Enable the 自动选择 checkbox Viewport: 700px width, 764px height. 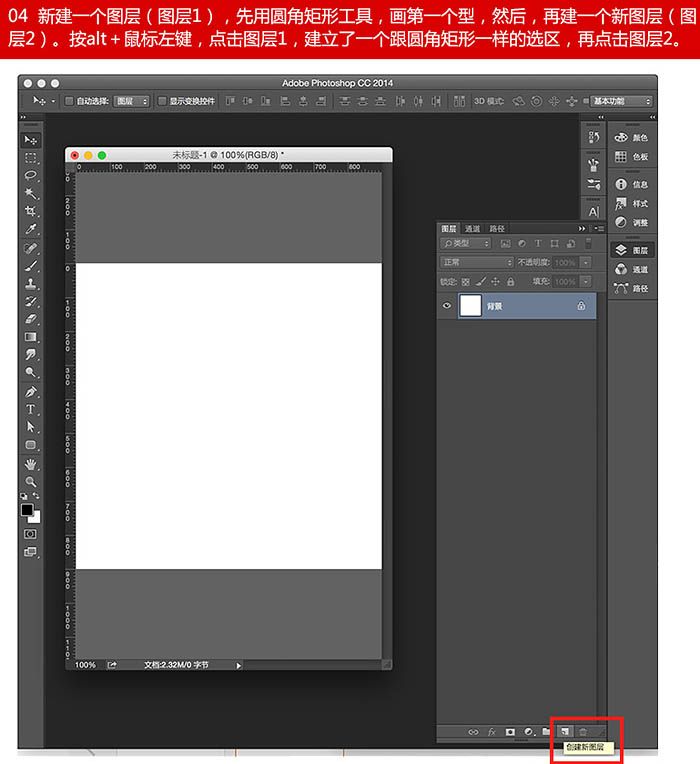(x=69, y=101)
